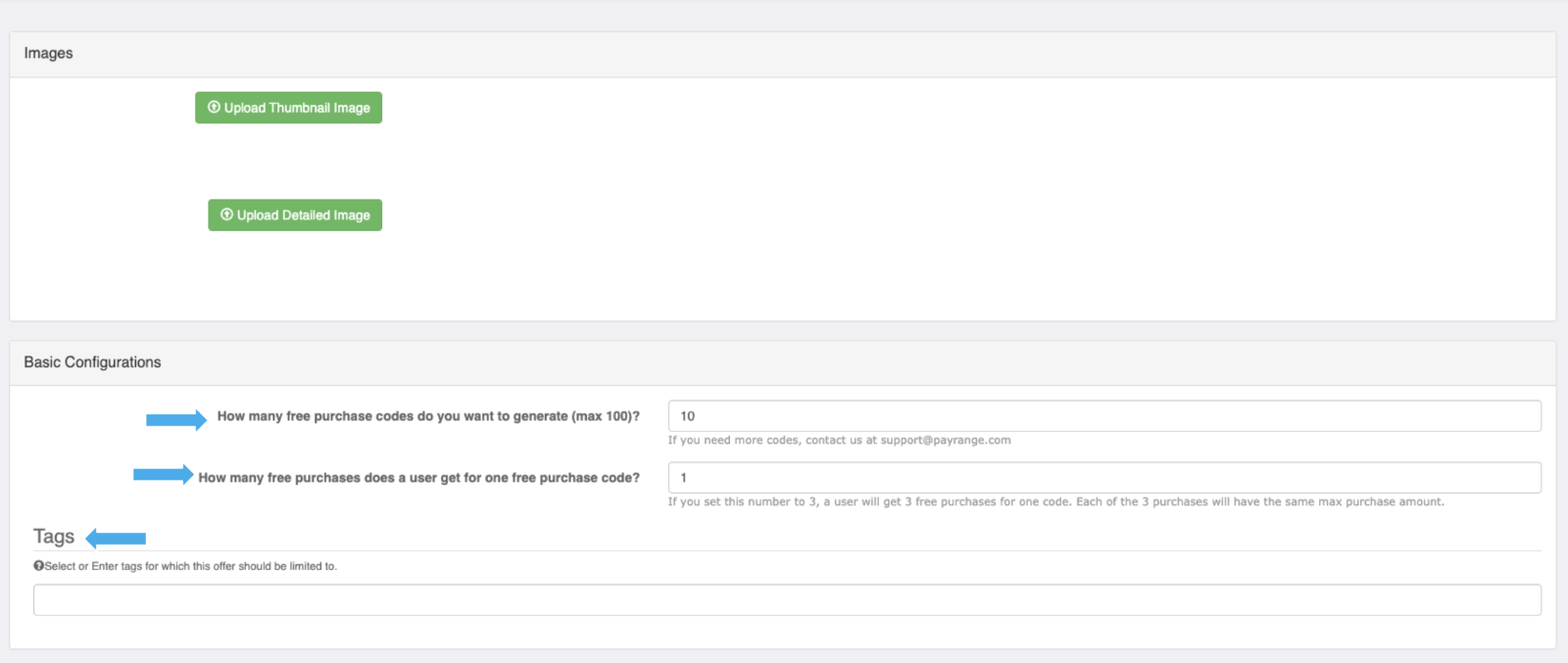Screen dimensions: 1568x663
Task: Click blue arrow beside free purchases per code question
Action: pyautogui.click(x=164, y=475)
